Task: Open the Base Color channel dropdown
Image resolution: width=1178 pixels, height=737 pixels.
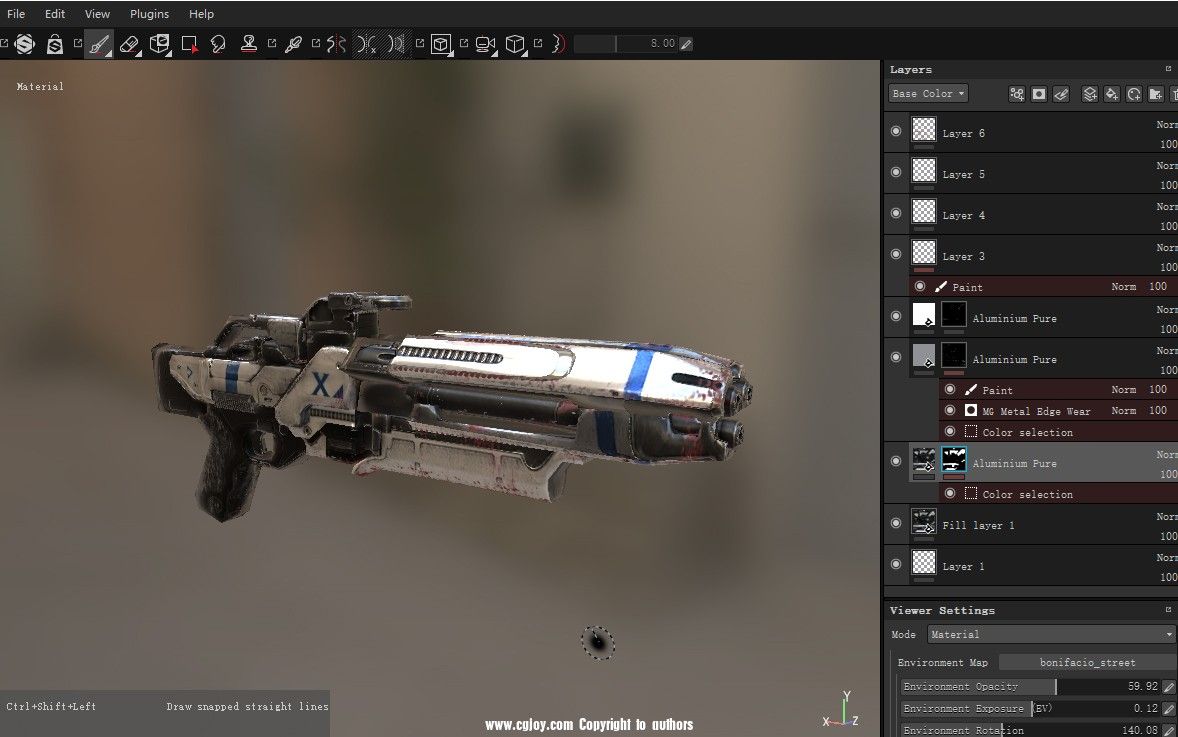Action: pos(928,94)
